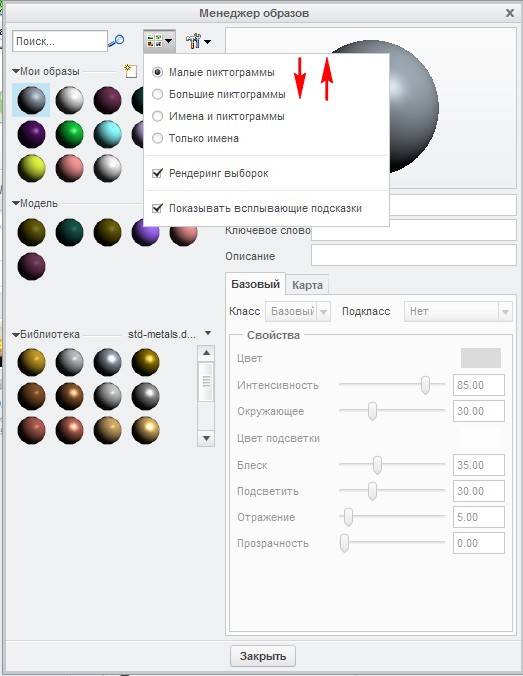Click the Прозрачность value field 0.00
Image resolution: width=523 pixels, height=676 pixels.
[x=479, y=543]
